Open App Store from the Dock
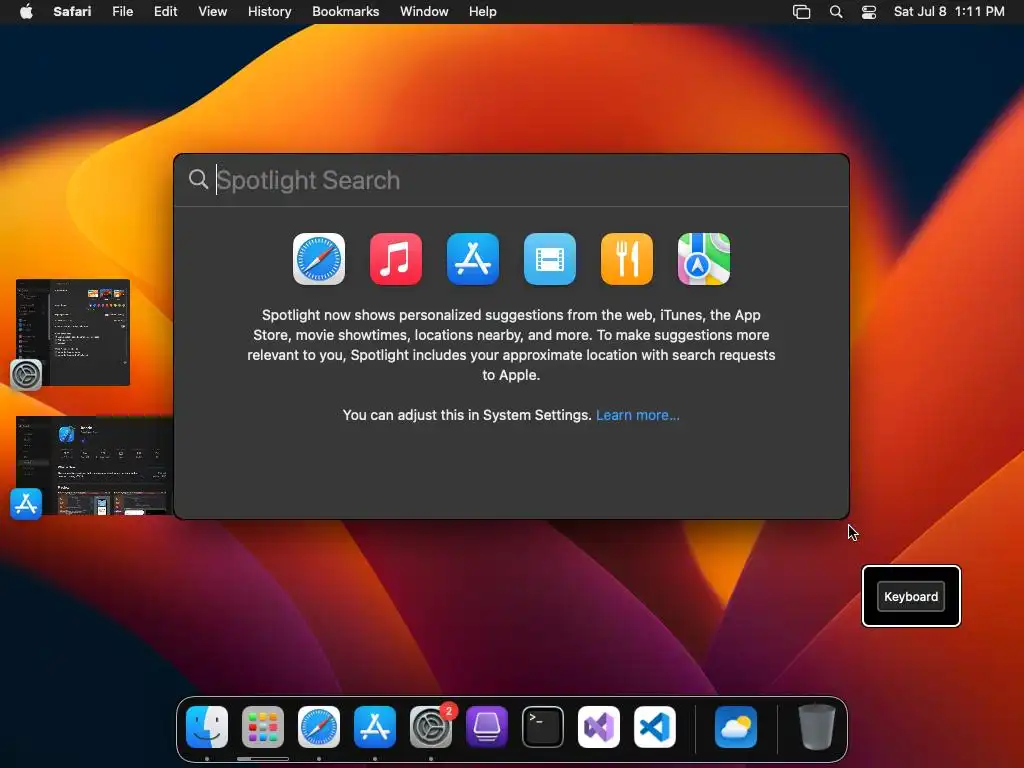Image resolution: width=1024 pixels, height=768 pixels. tap(375, 727)
